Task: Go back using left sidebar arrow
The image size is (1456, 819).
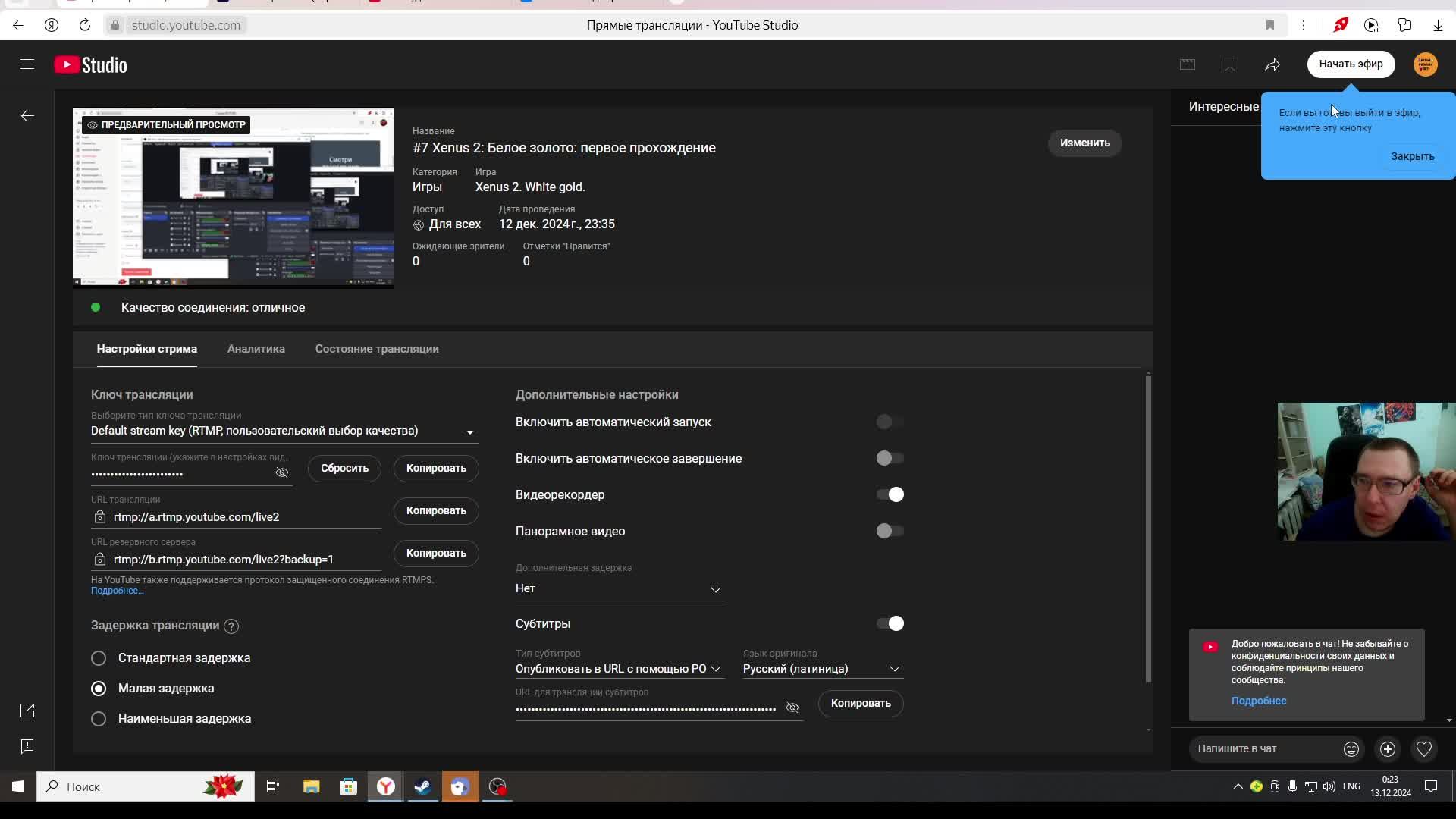Action: point(27,116)
